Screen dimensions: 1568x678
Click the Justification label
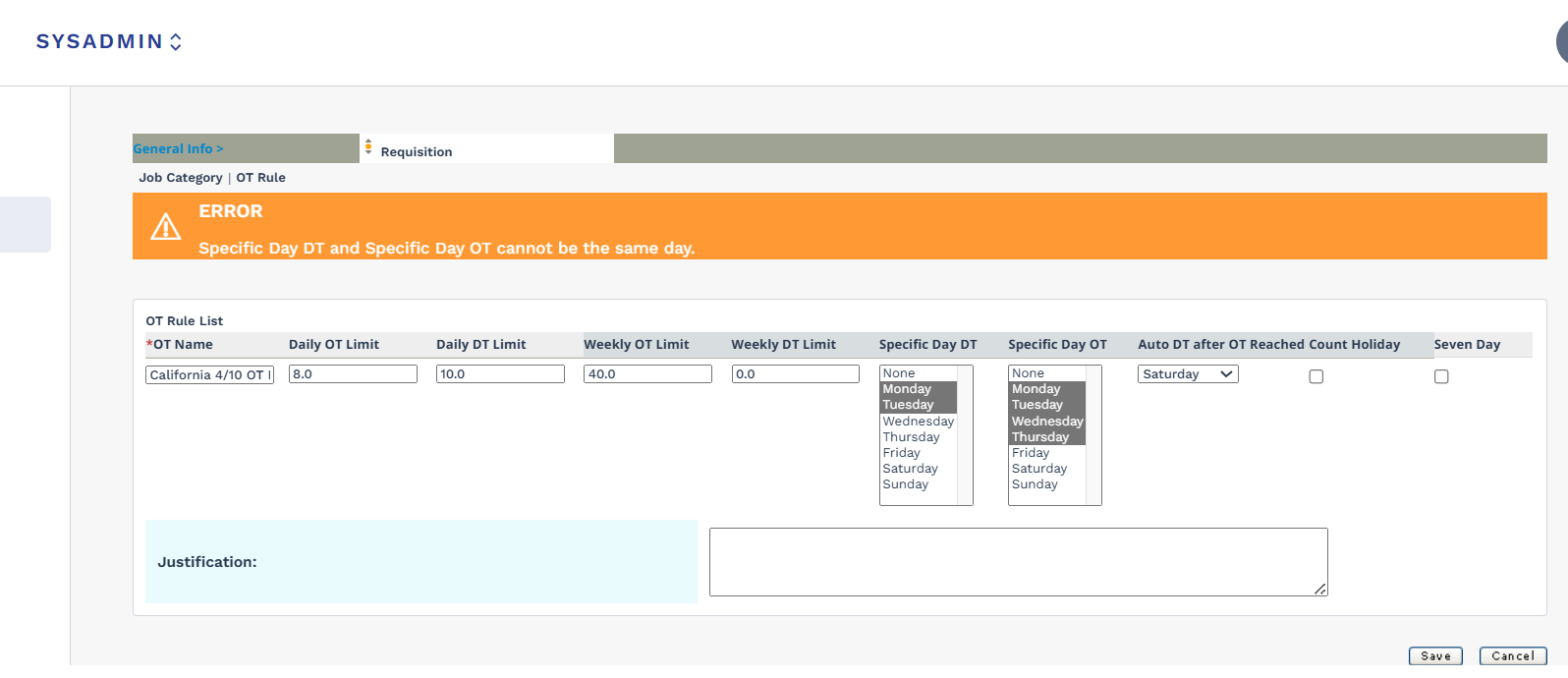[x=207, y=562]
